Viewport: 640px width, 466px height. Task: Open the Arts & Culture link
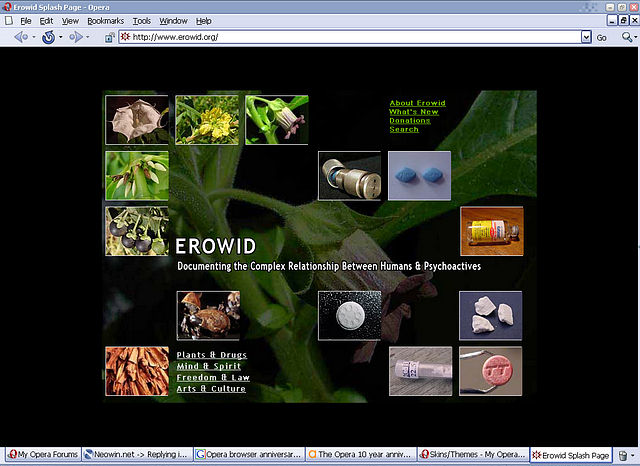[211, 389]
